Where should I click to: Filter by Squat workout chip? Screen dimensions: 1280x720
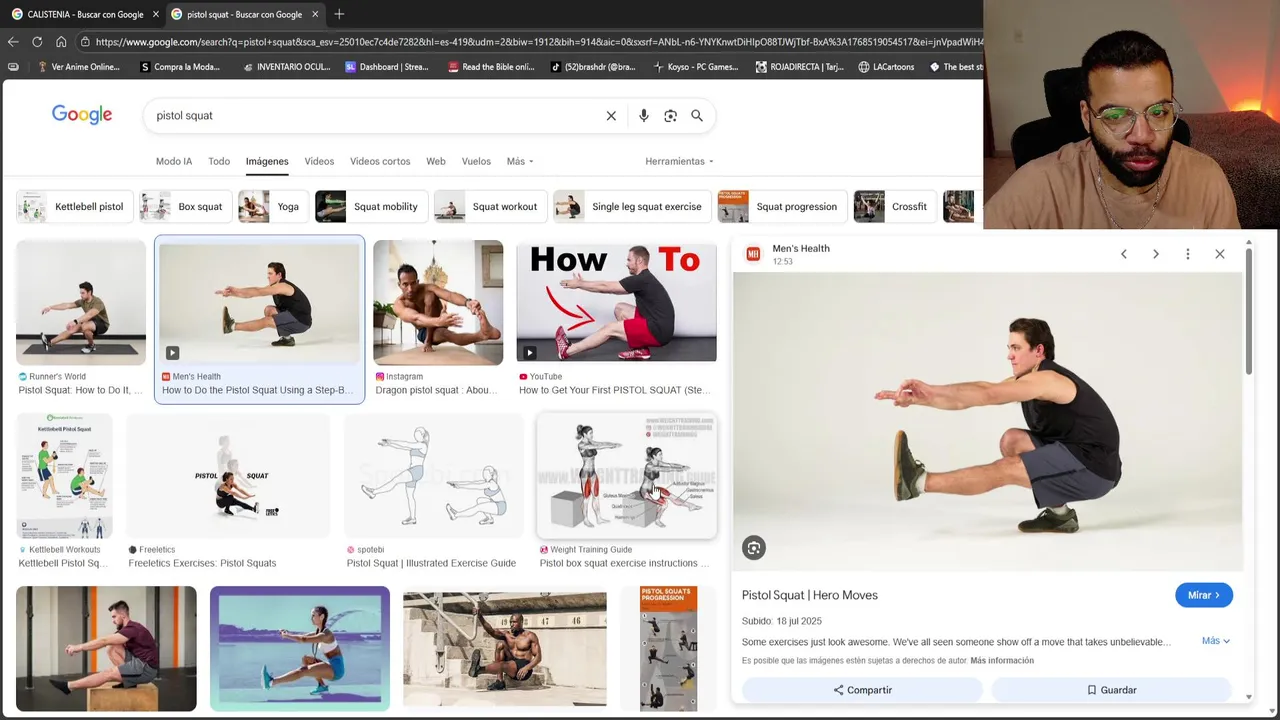(490, 207)
